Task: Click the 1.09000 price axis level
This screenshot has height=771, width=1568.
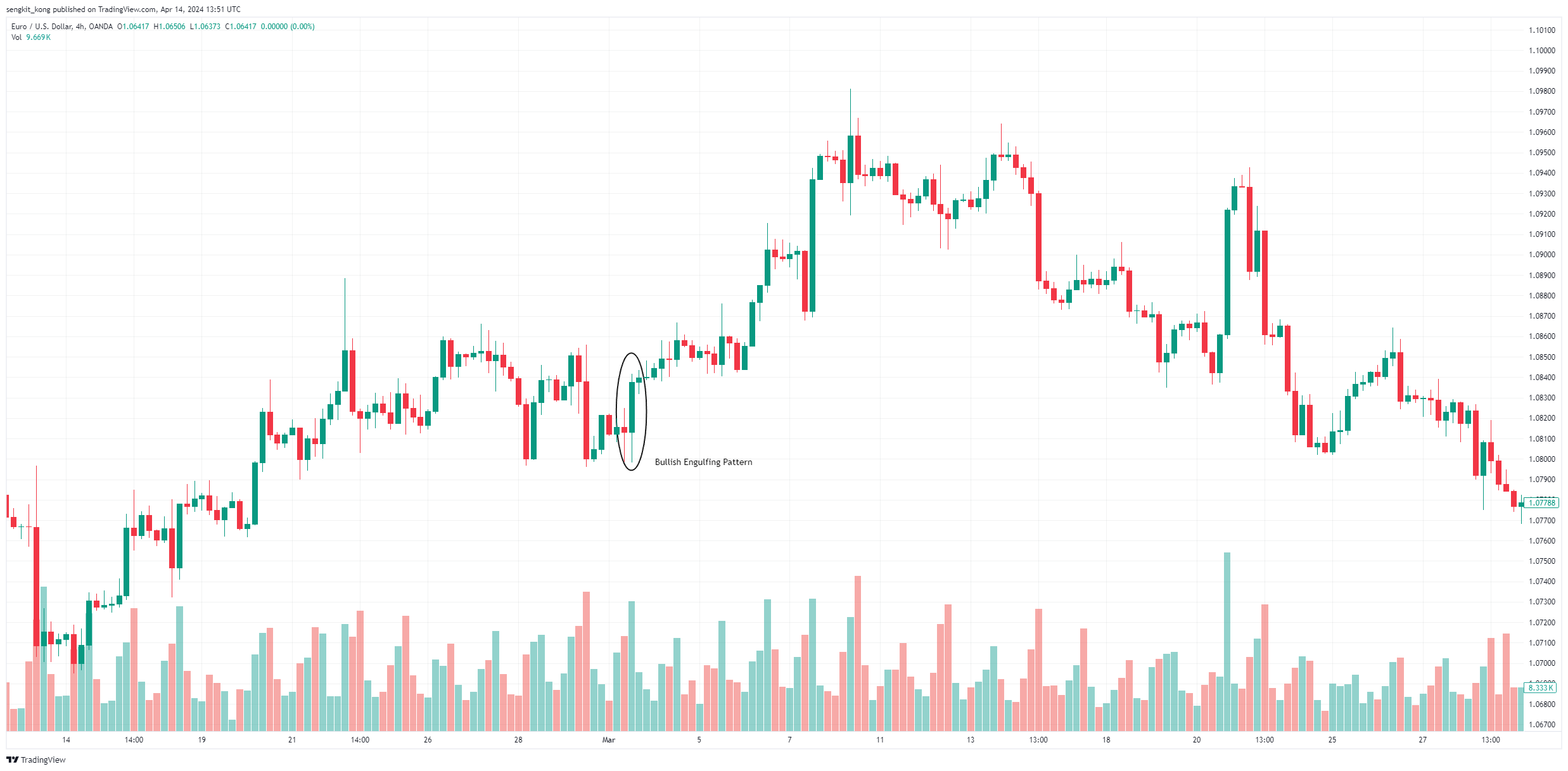Action: 1541,255
